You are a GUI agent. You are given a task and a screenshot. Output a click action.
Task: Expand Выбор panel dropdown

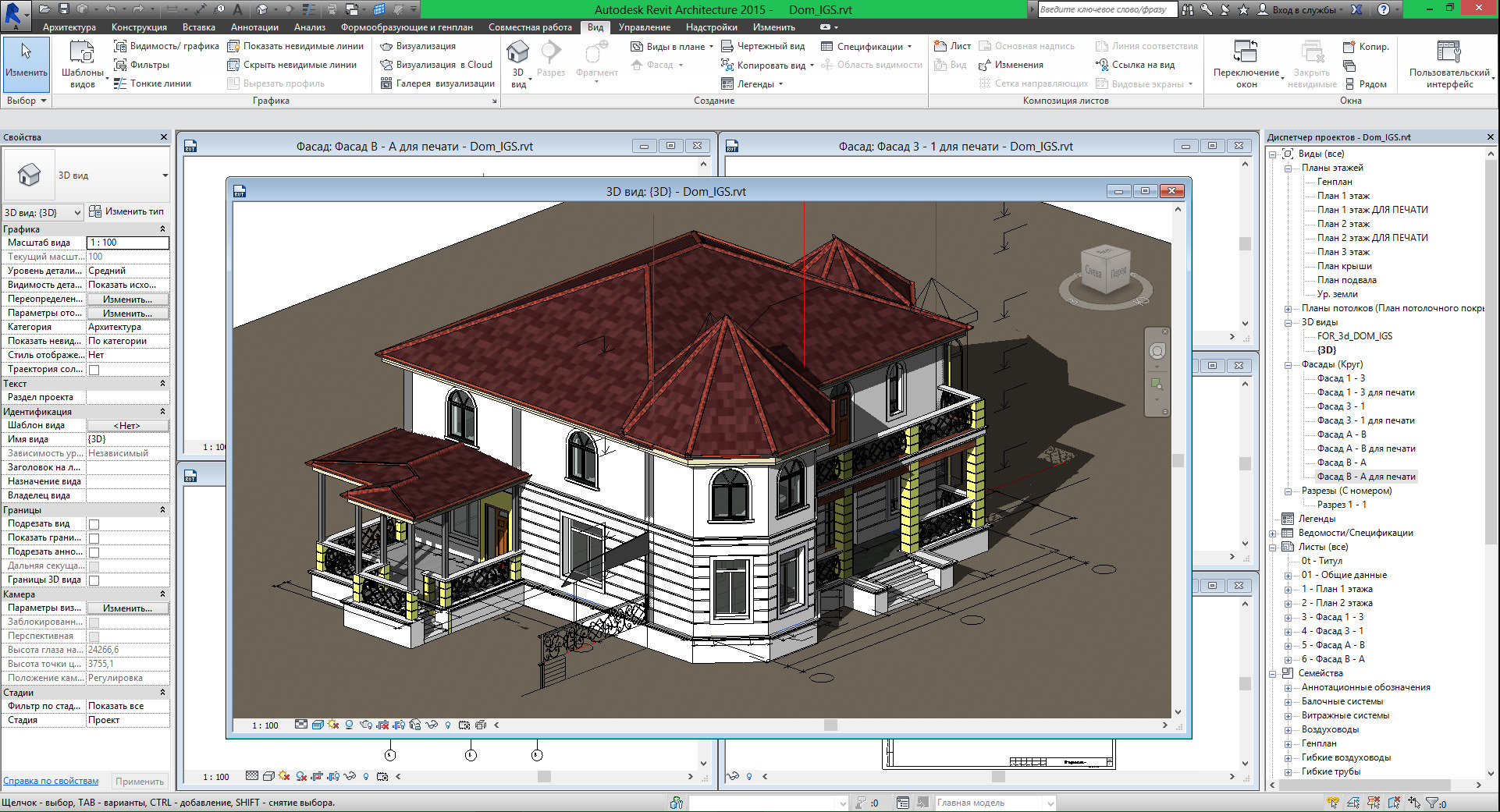click(27, 101)
